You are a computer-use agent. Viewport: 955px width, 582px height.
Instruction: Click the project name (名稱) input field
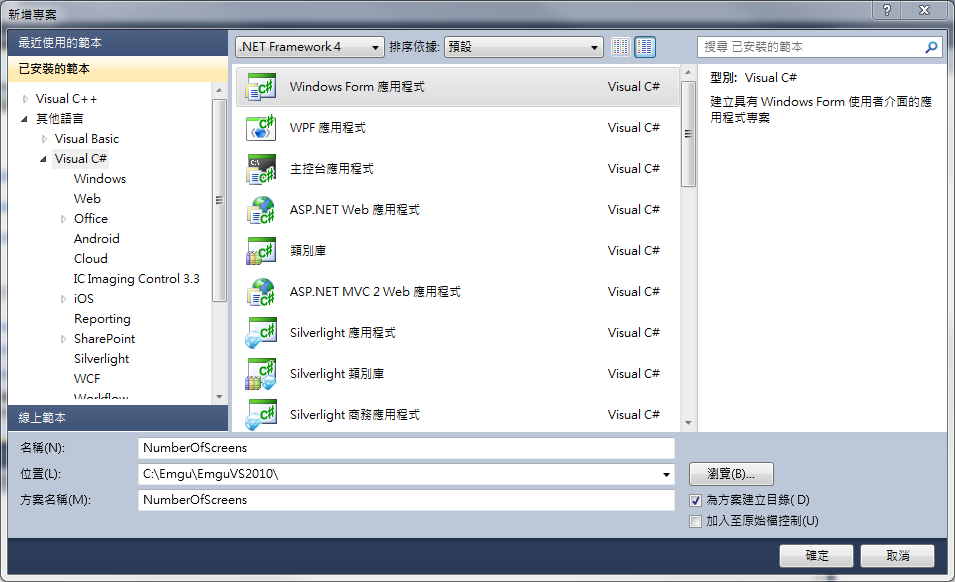tap(406, 448)
